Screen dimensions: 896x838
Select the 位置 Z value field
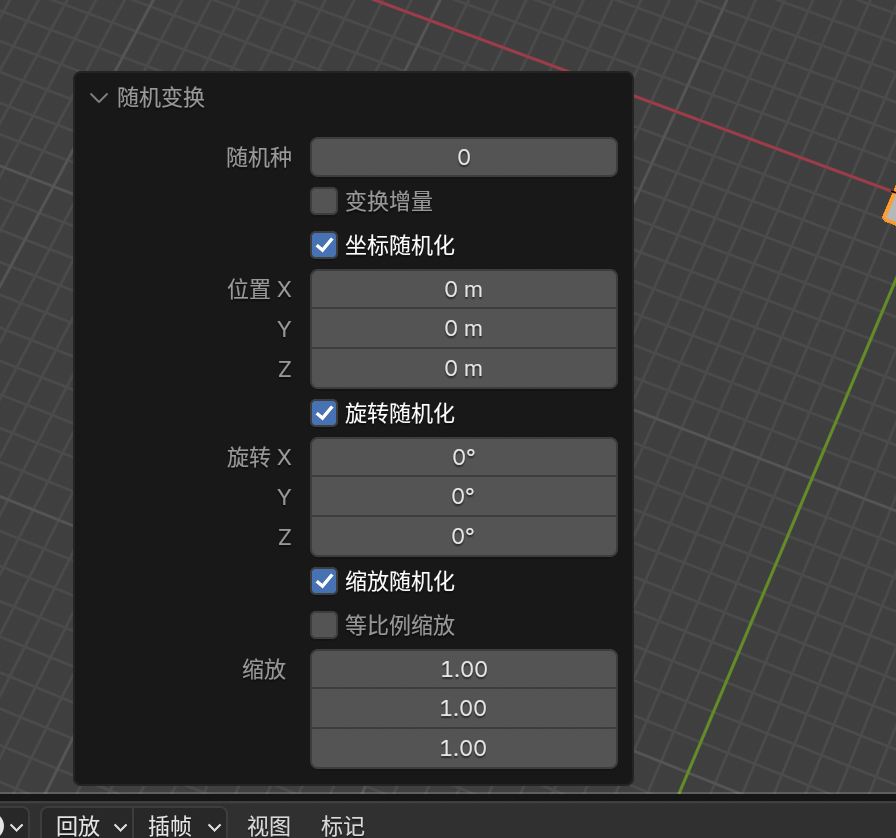pyautogui.click(x=463, y=369)
